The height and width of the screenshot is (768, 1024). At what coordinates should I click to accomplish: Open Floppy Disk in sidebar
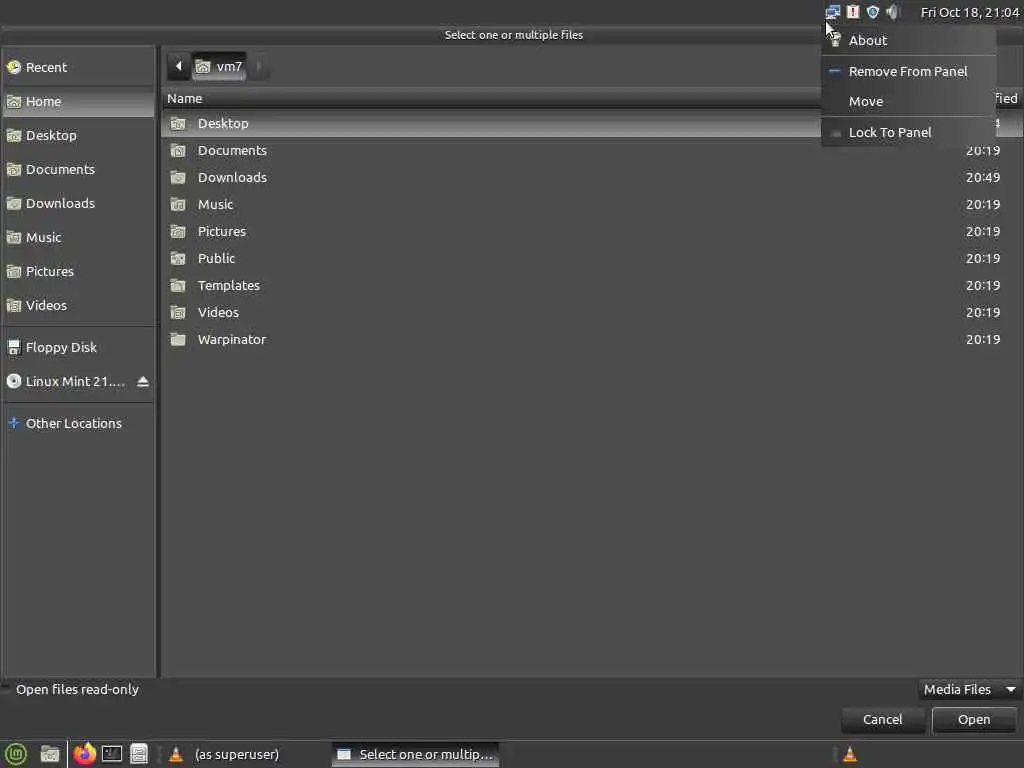tap(78, 347)
